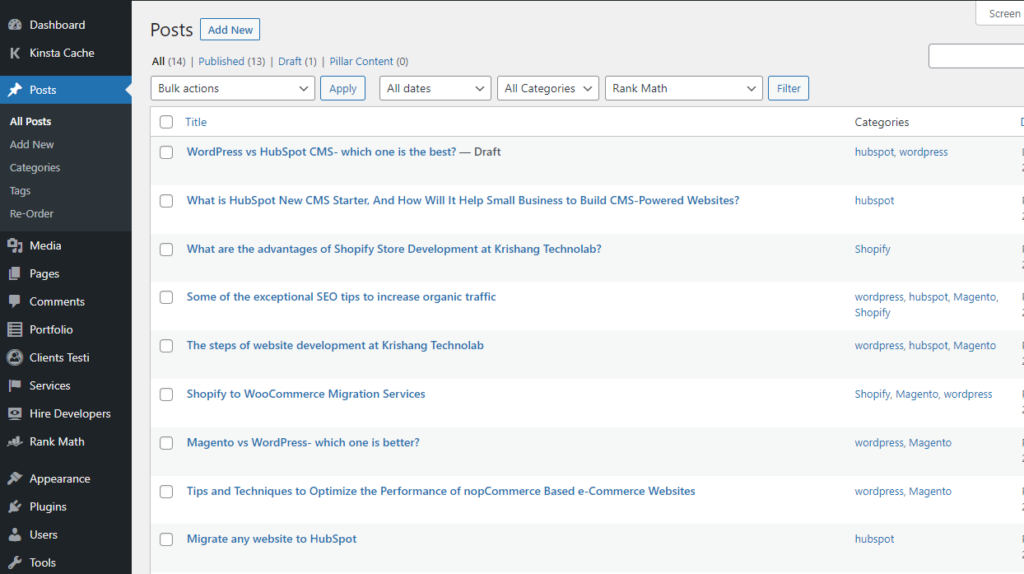Check the Shopify Store Development advantages post
The width and height of the screenshot is (1024, 574).
[167, 249]
